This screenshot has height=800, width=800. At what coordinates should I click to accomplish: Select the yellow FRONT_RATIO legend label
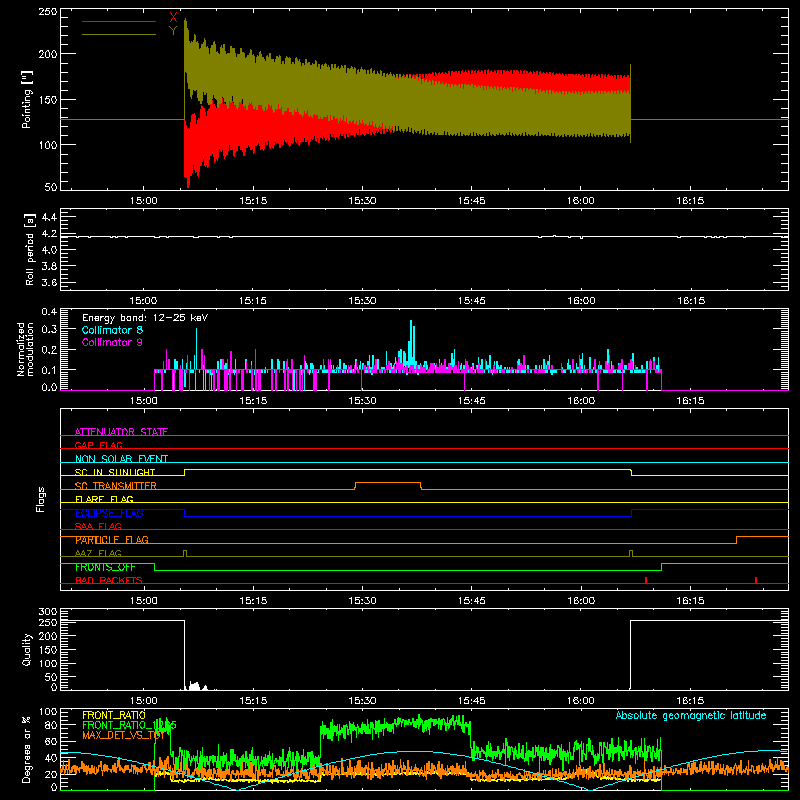click(114, 715)
